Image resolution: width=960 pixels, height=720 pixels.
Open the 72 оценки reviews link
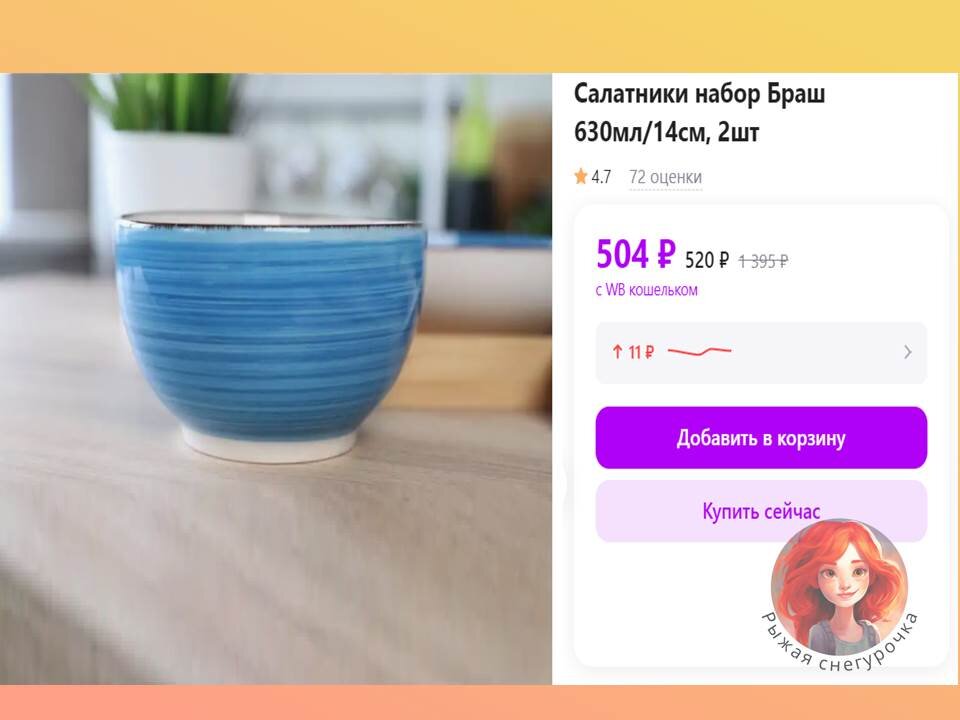666,177
